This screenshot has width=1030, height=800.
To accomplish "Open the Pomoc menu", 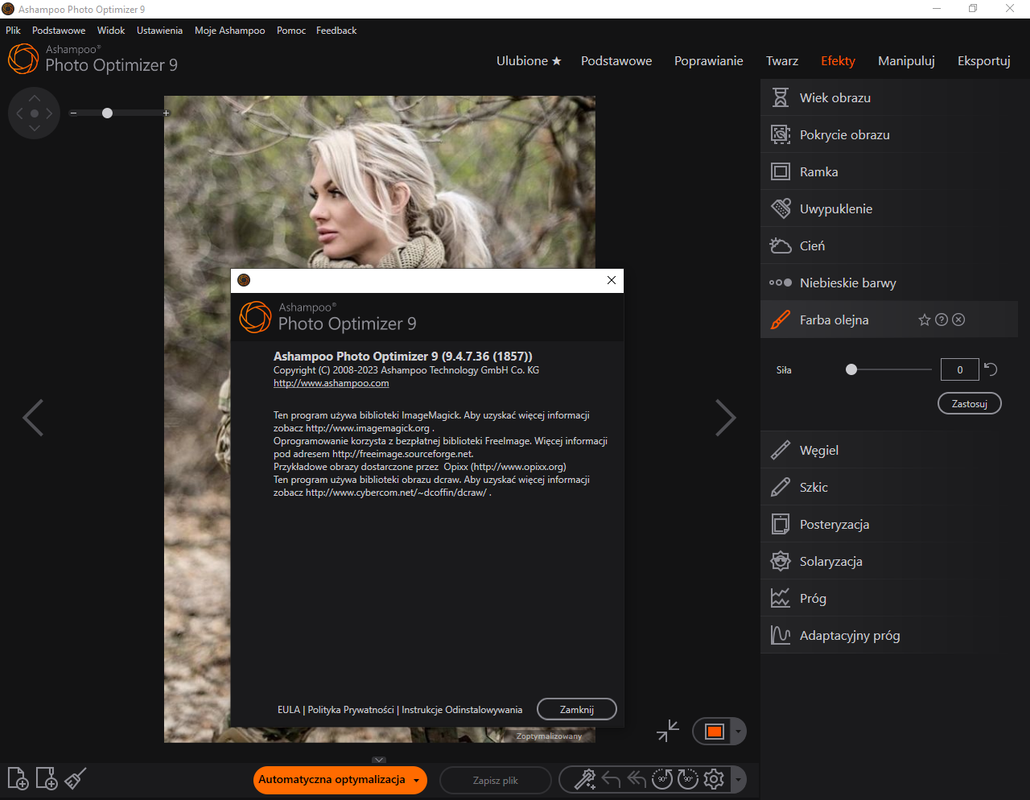I will (291, 30).
